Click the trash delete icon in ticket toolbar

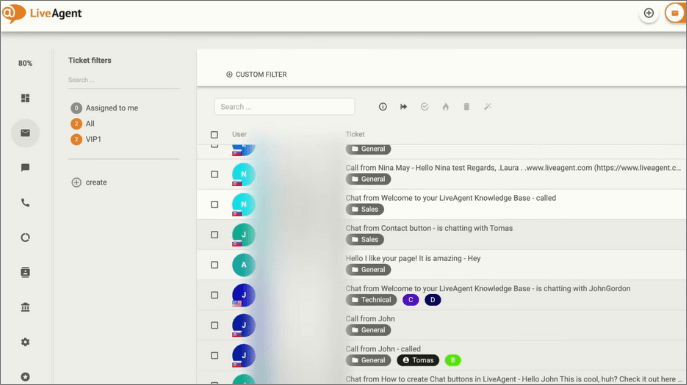pos(467,107)
